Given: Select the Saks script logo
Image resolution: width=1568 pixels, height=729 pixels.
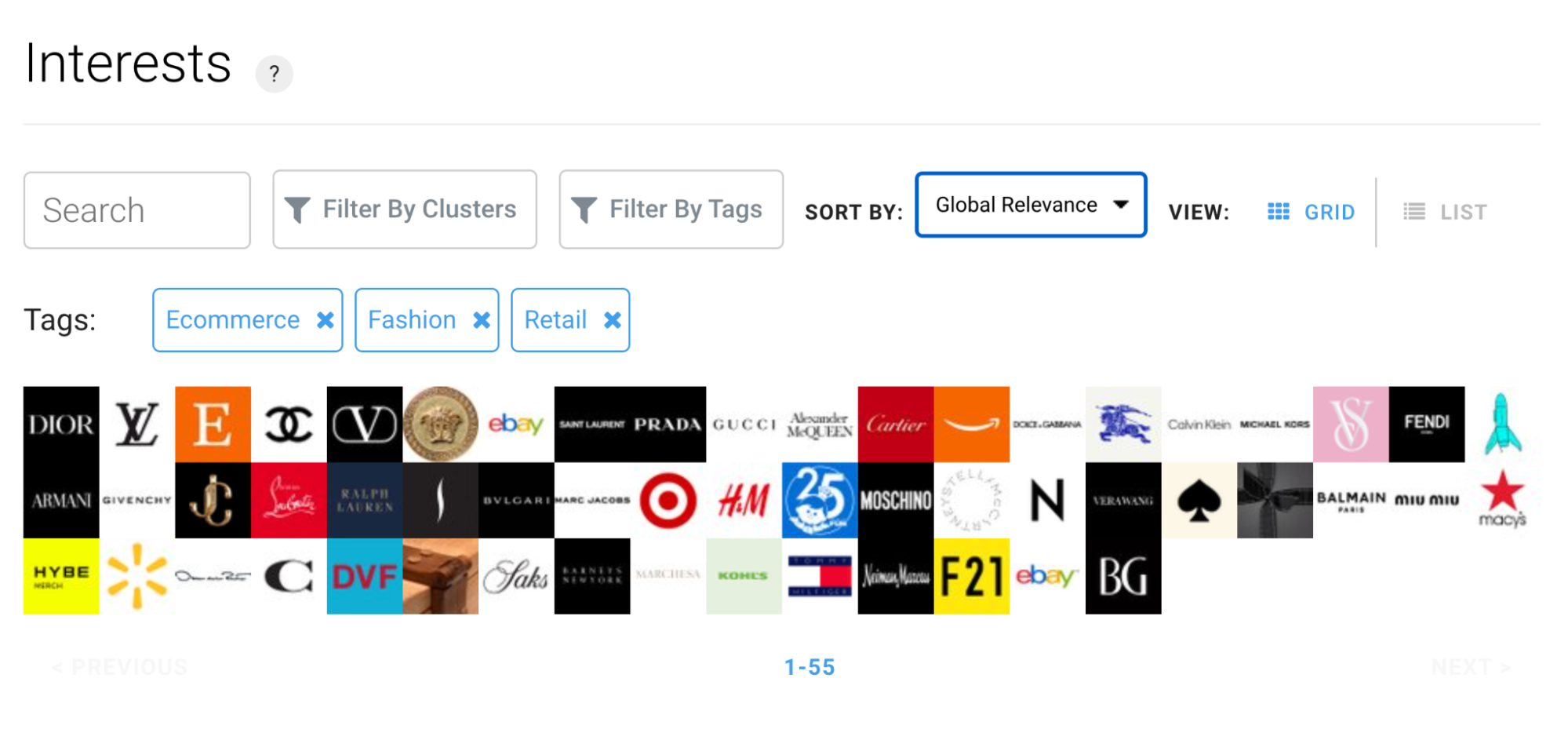Looking at the screenshot, I should point(516,576).
